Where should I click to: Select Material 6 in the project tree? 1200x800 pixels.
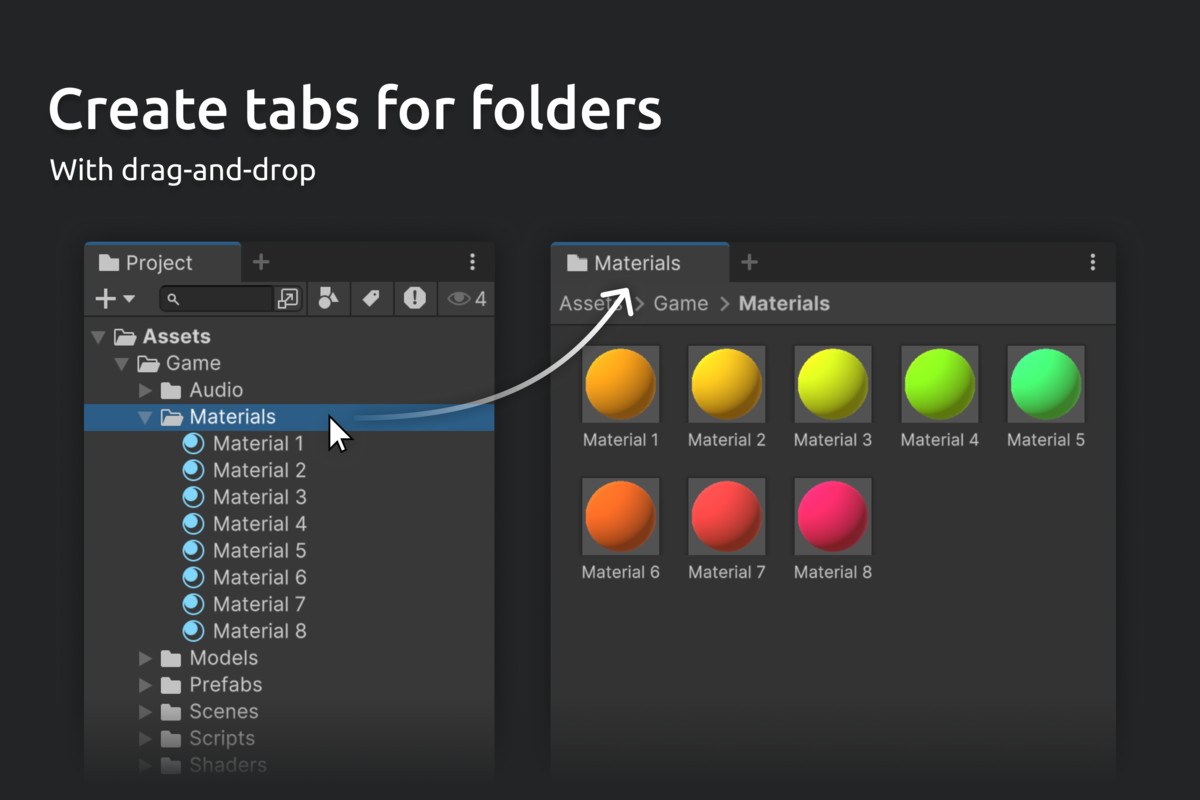(245, 578)
